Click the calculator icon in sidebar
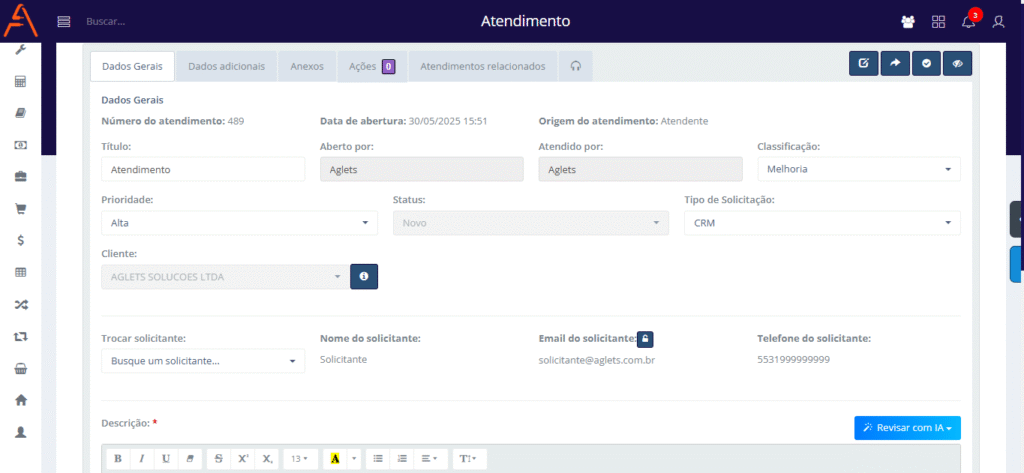 point(20,81)
